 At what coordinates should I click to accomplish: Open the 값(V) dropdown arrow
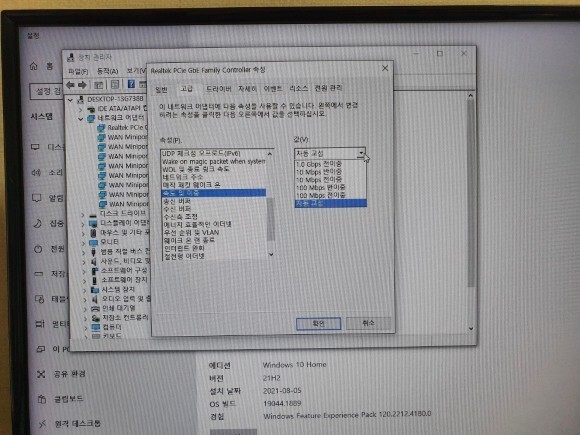click(x=361, y=153)
